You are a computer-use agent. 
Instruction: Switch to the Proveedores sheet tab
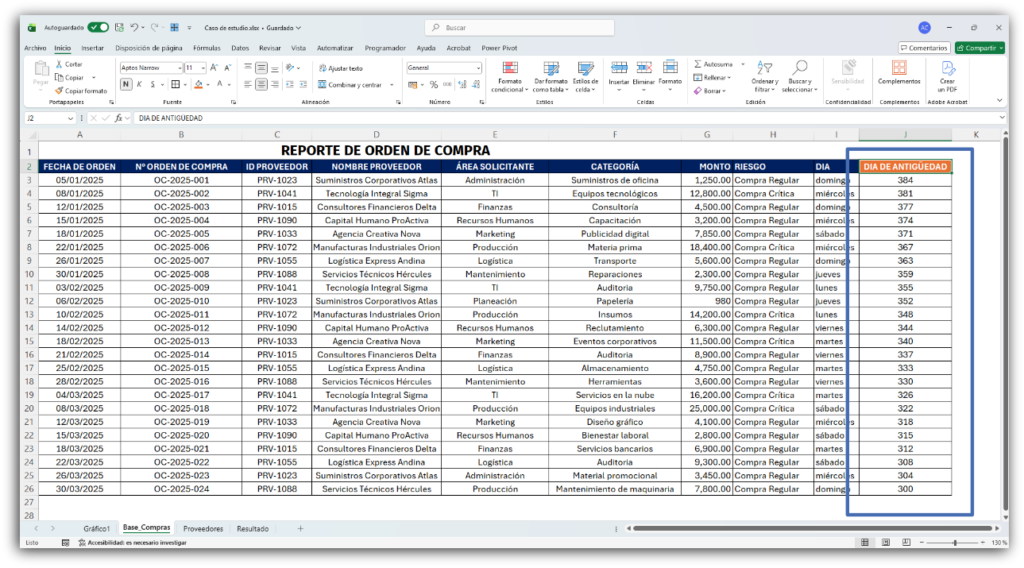[x=203, y=527]
